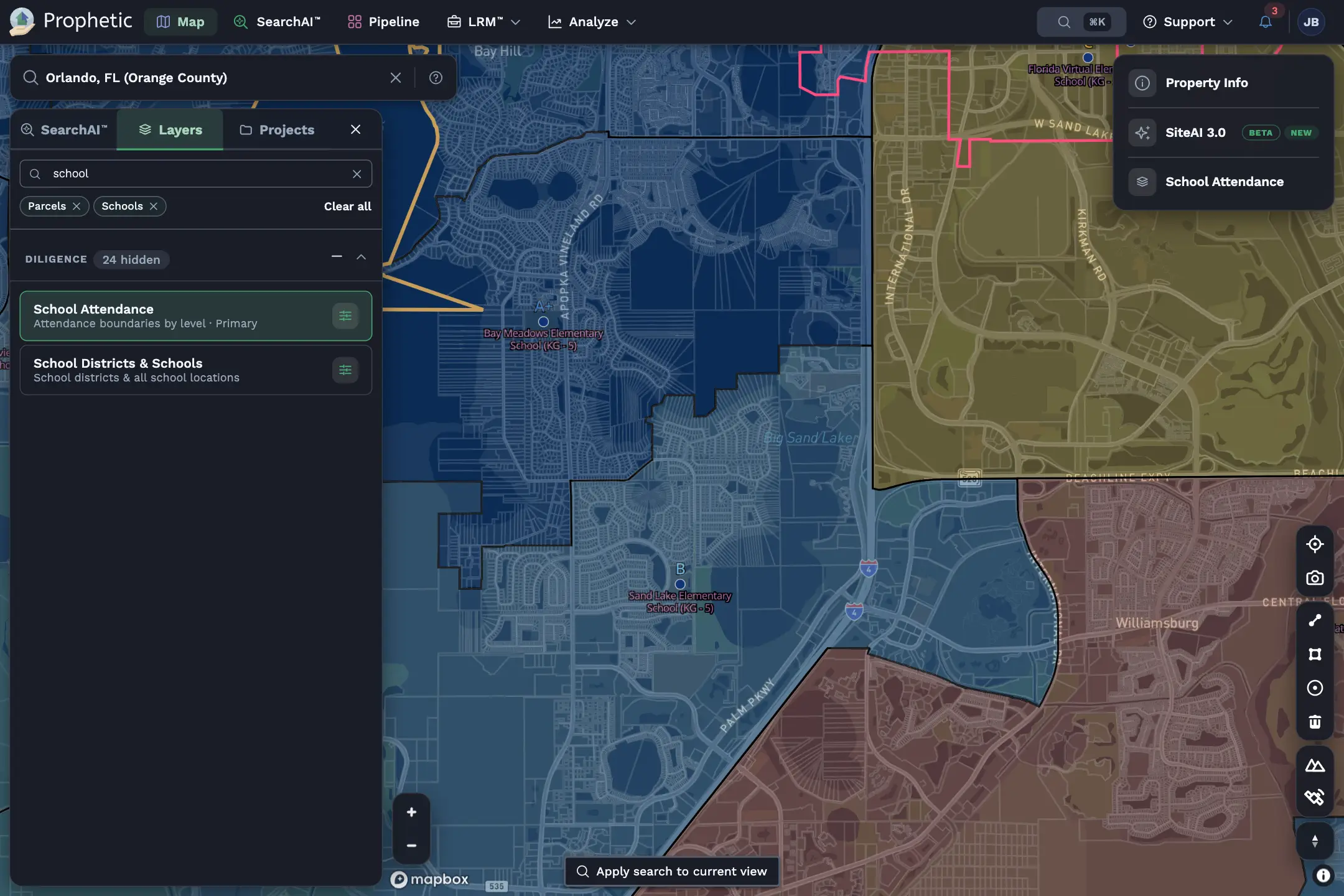Open JB user avatar menu
Screen dimensions: 1344x896
coord(1311,22)
